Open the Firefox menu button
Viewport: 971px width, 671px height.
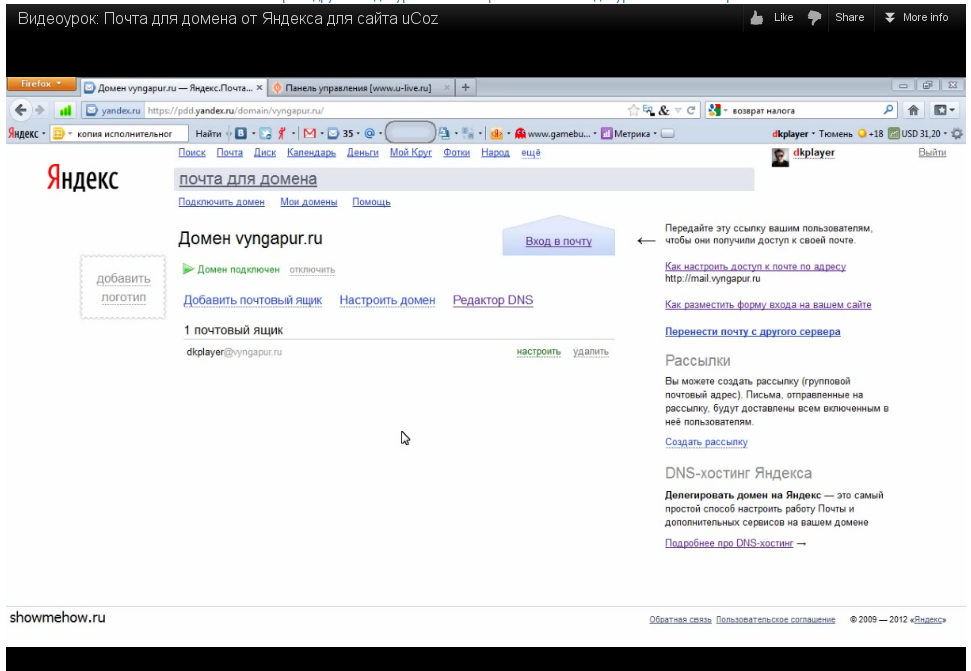click(x=41, y=84)
